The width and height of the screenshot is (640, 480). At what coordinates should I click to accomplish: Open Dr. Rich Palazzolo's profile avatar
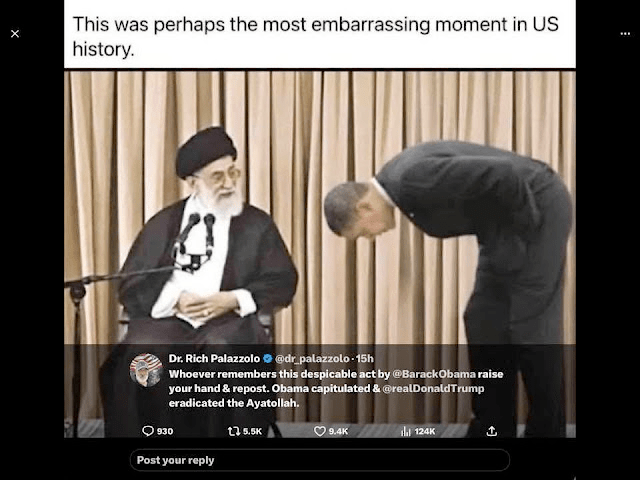point(146,370)
